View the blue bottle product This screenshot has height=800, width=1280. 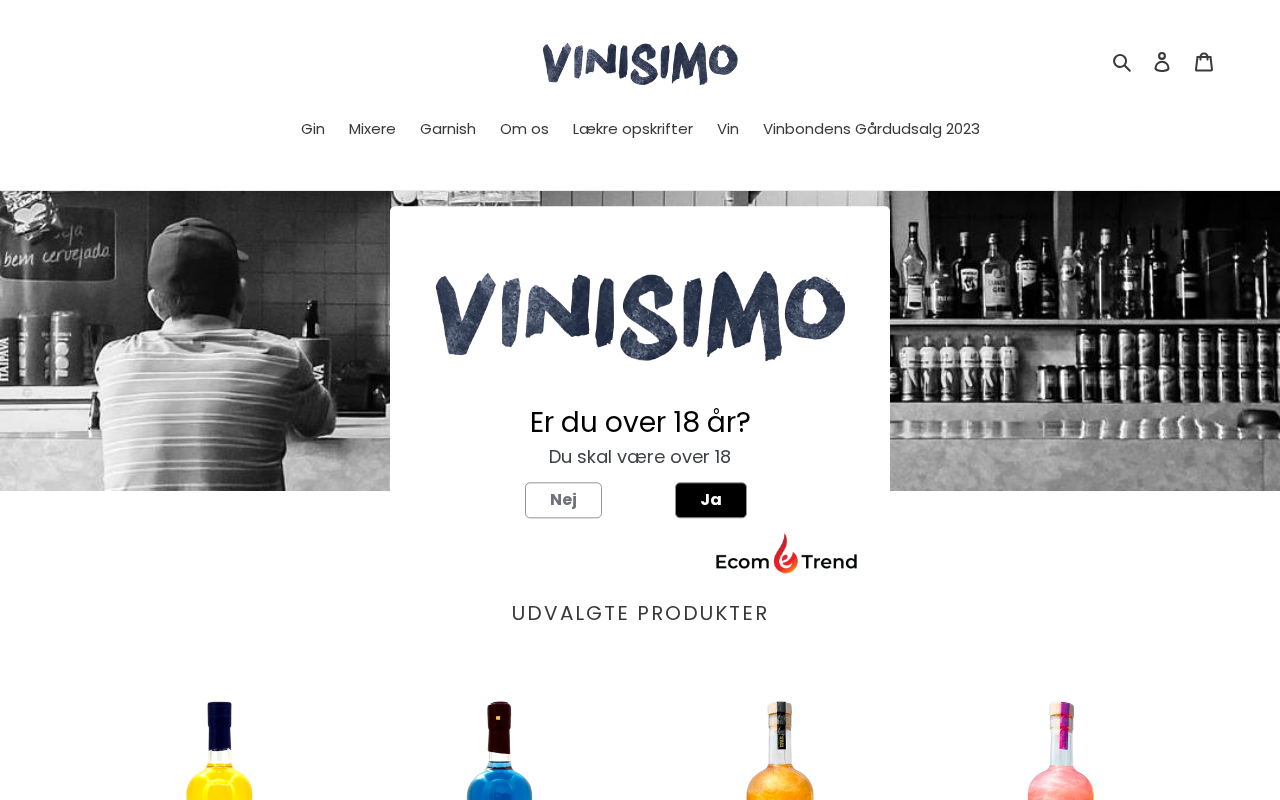coord(500,750)
